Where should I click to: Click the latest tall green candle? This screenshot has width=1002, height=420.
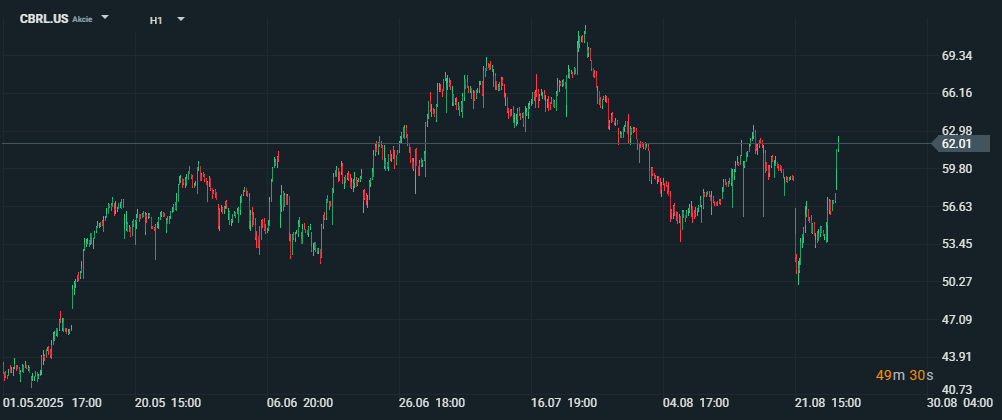(837, 165)
